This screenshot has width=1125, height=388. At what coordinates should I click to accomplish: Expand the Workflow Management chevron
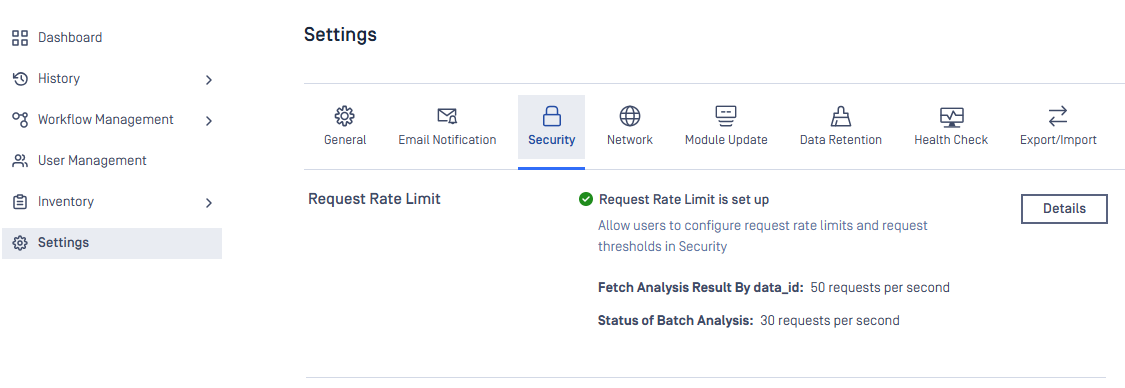[209, 121]
